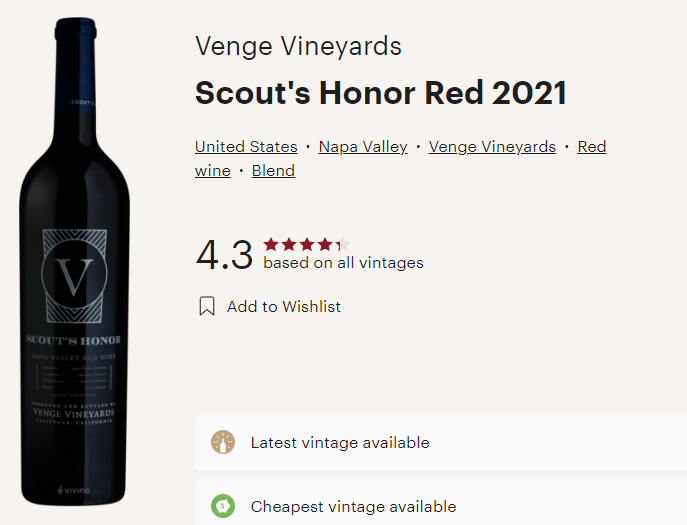The image size is (687, 525).
Task: Click the 'based on all vintages' text
Action: tap(343, 263)
